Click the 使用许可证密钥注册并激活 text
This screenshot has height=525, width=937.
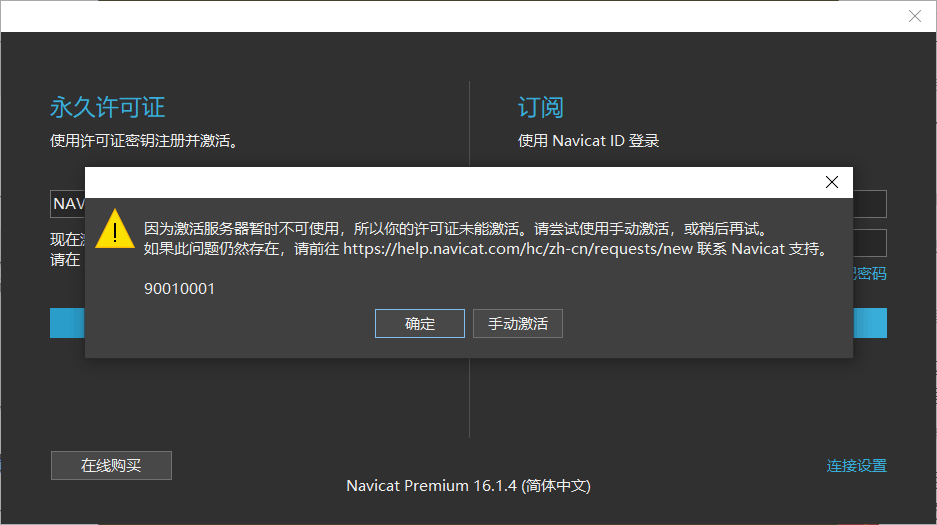click(143, 141)
